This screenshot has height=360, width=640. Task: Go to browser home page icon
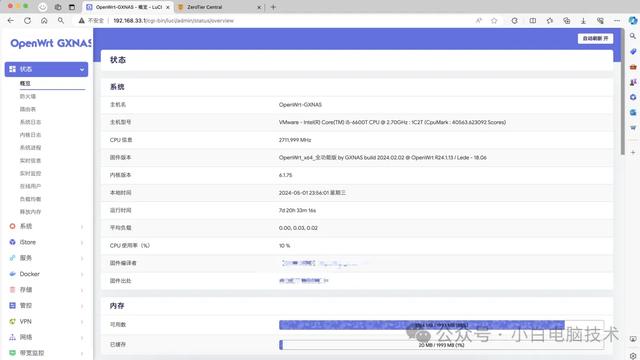click(44, 20)
